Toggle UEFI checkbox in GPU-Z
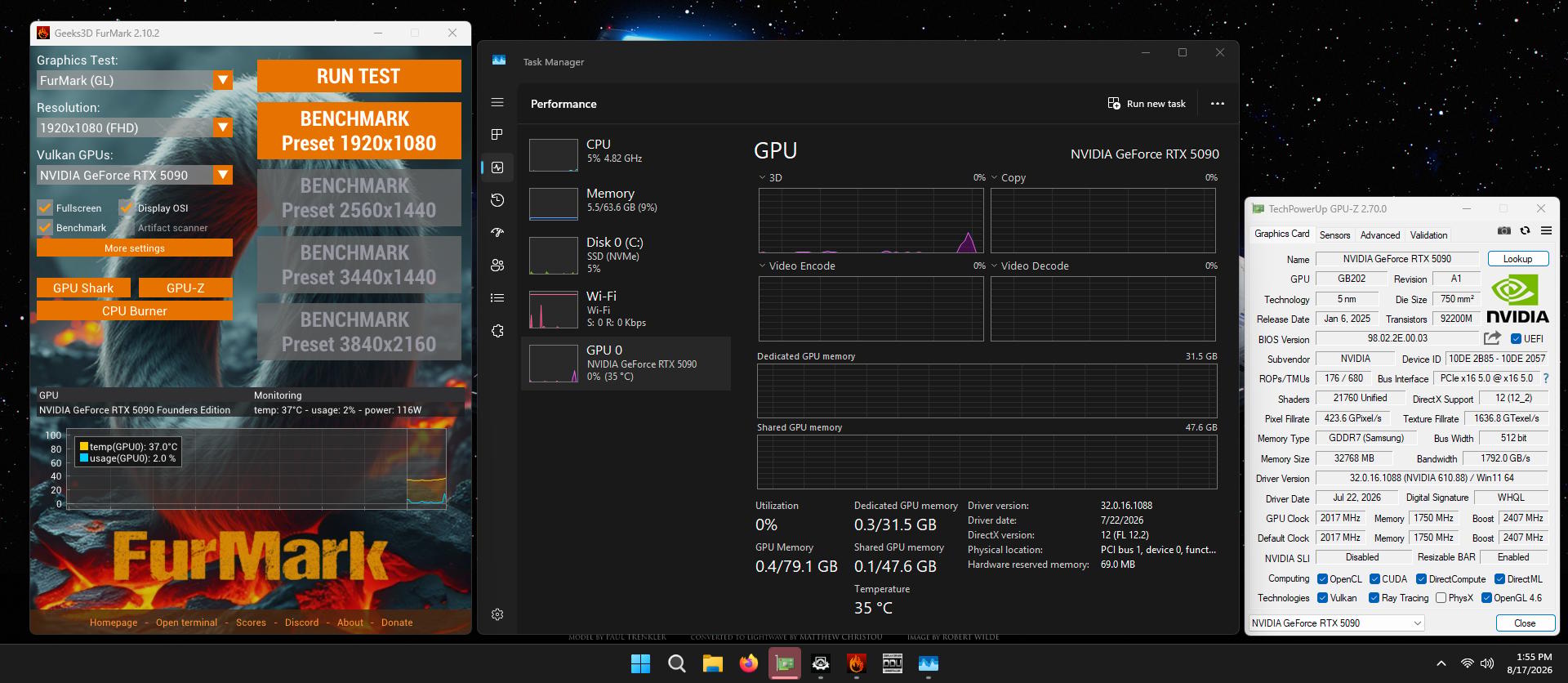The width and height of the screenshot is (1568, 683). [x=1516, y=339]
